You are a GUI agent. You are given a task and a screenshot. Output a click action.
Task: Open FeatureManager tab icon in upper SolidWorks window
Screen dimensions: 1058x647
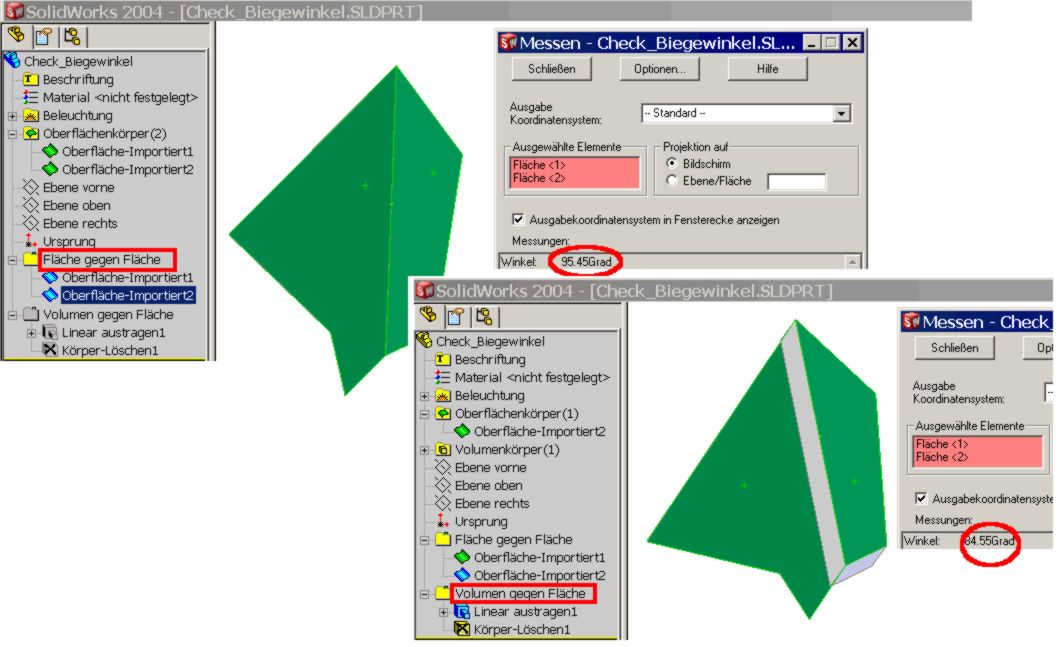[x=16, y=35]
